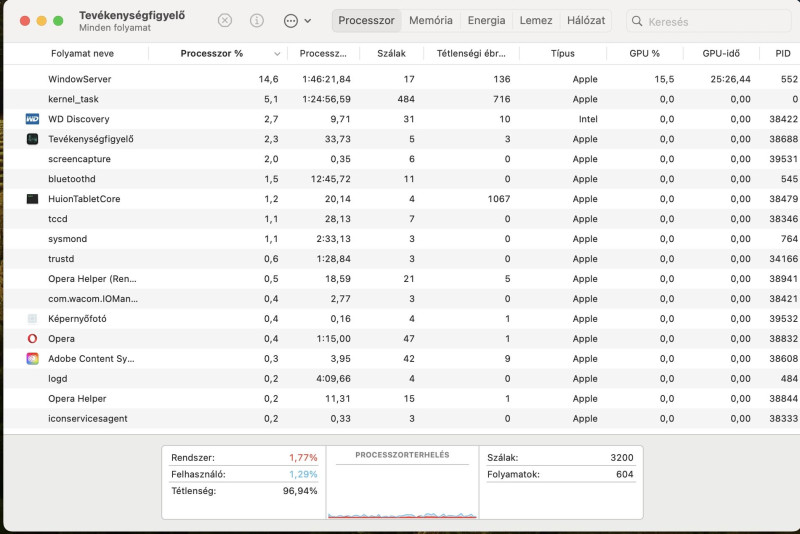This screenshot has width=800, height=534.
Task: Click WindowServer's 15,5 GPU % value
Action: tap(664, 79)
